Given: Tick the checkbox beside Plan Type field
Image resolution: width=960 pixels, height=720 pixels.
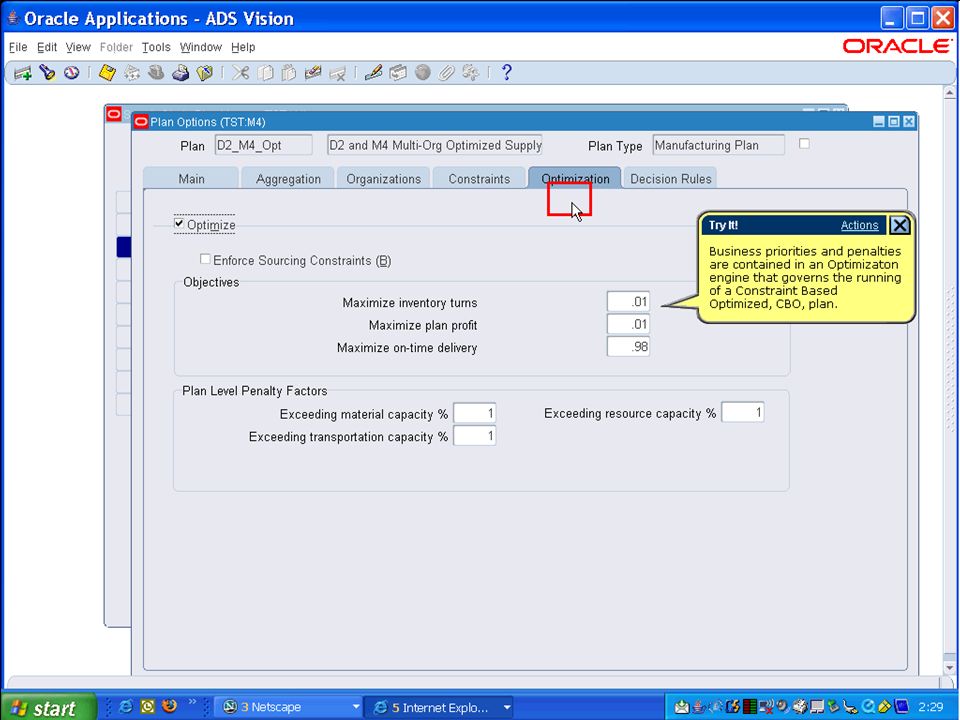Looking at the screenshot, I should pyautogui.click(x=804, y=143).
